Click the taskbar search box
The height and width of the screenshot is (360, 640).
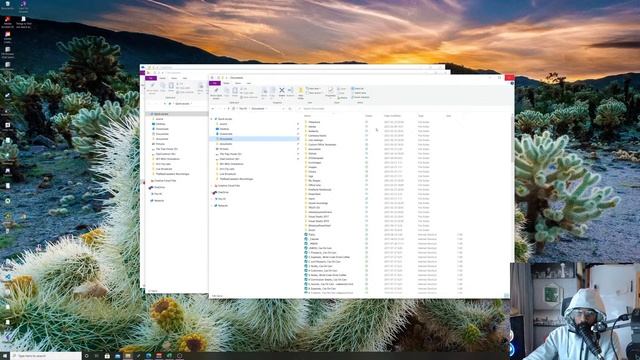click(46, 356)
